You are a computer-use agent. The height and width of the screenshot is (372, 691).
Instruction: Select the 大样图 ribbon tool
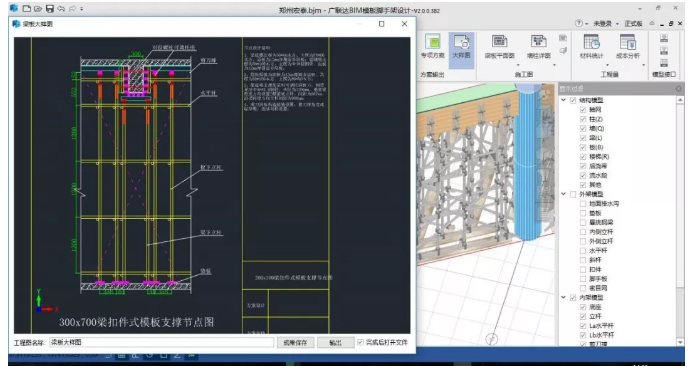(x=461, y=47)
